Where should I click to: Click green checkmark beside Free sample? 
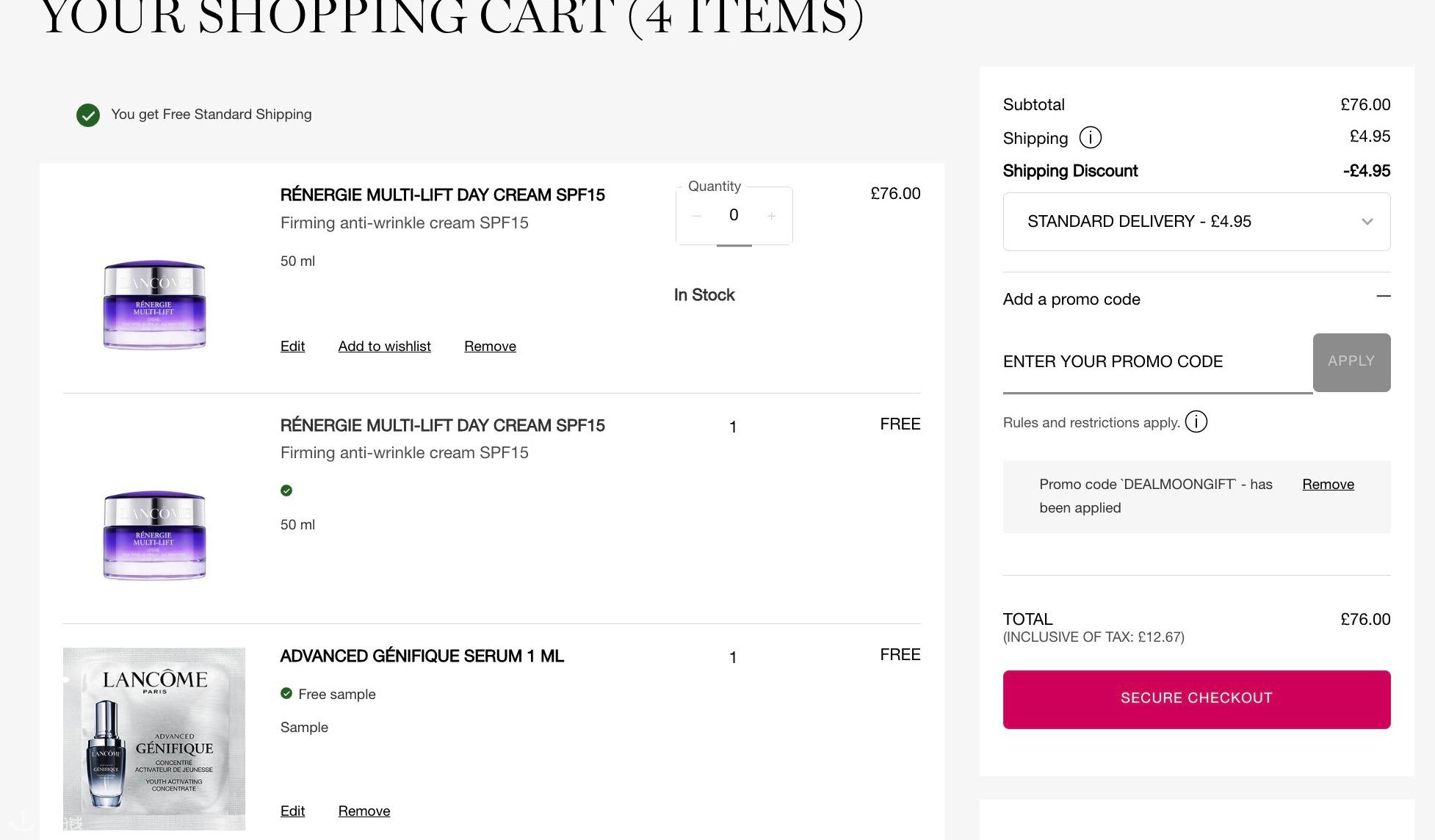point(286,693)
